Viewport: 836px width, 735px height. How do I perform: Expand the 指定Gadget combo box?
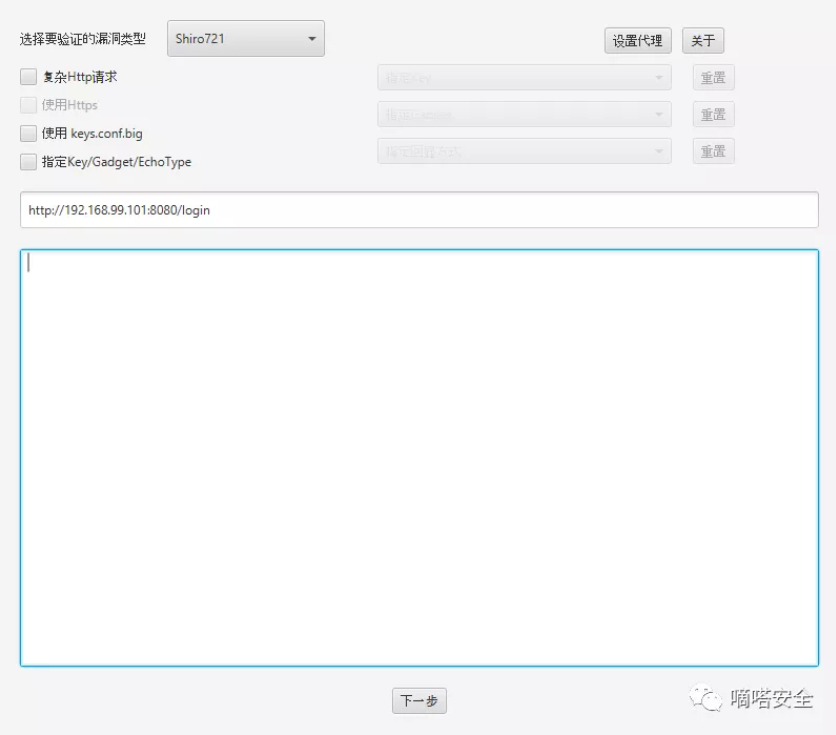tap(524, 115)
